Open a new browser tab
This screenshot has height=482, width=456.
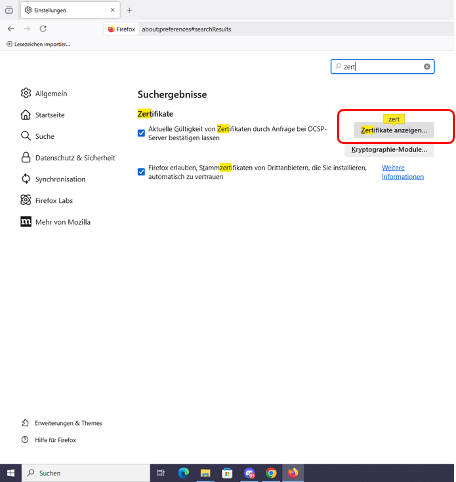click(129, 10)
